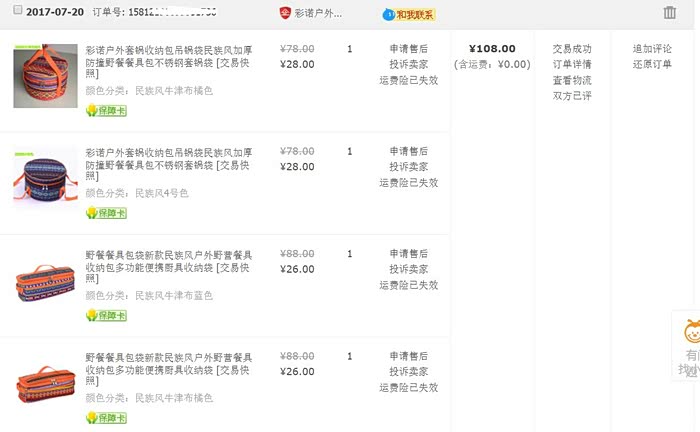
Task: Click 保障卡 badge on the last tableware bag
Action: click(x=106, y=418)
